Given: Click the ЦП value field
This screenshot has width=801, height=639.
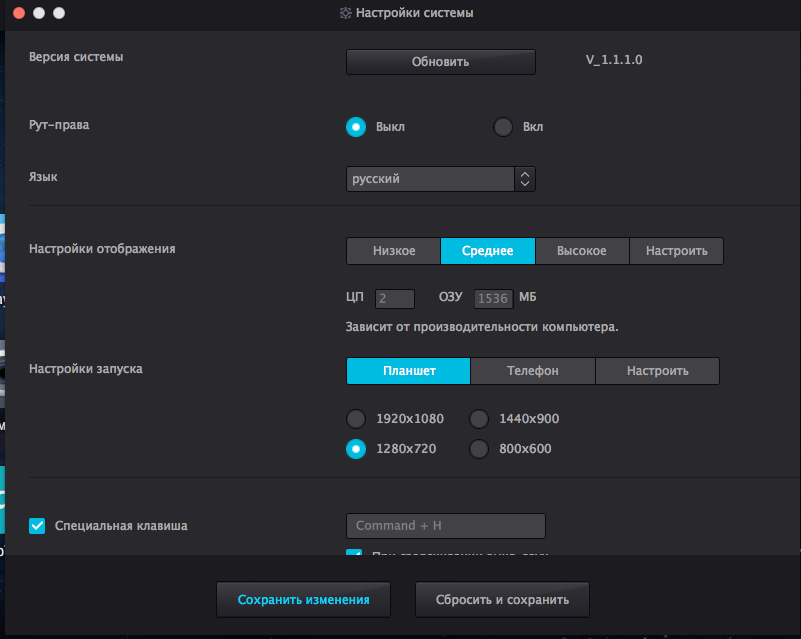Looking at the screenshot, I should point(394,298).
